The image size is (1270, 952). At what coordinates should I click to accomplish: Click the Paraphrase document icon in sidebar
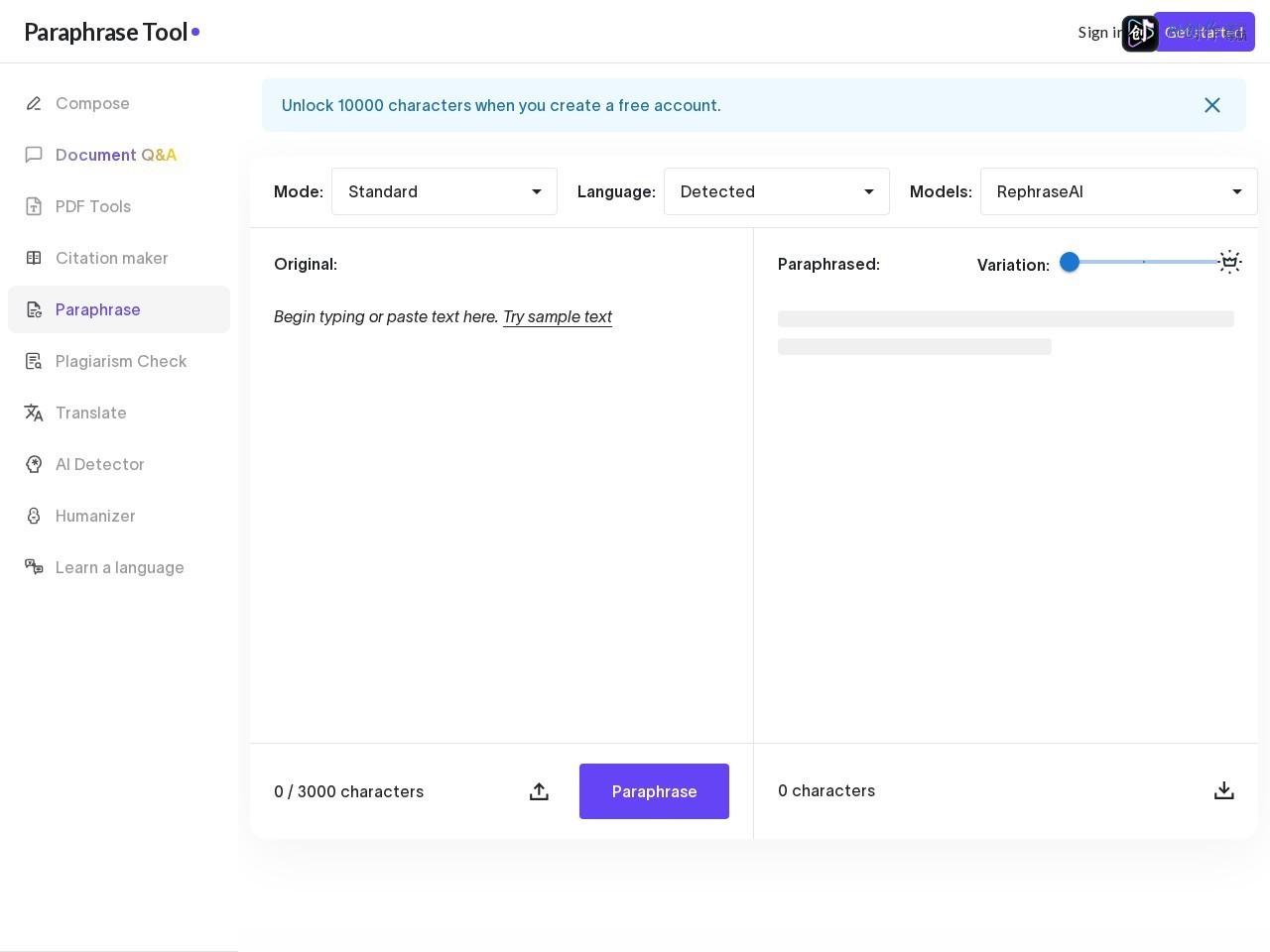pos(34,309)
